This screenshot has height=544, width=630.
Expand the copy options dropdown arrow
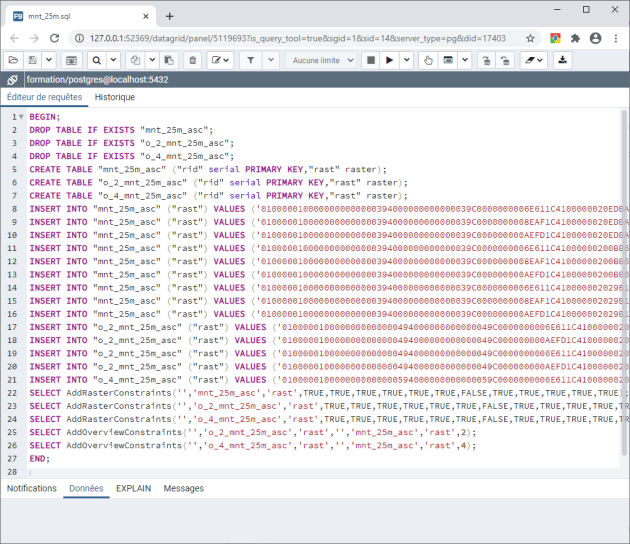tap(152, 60)
